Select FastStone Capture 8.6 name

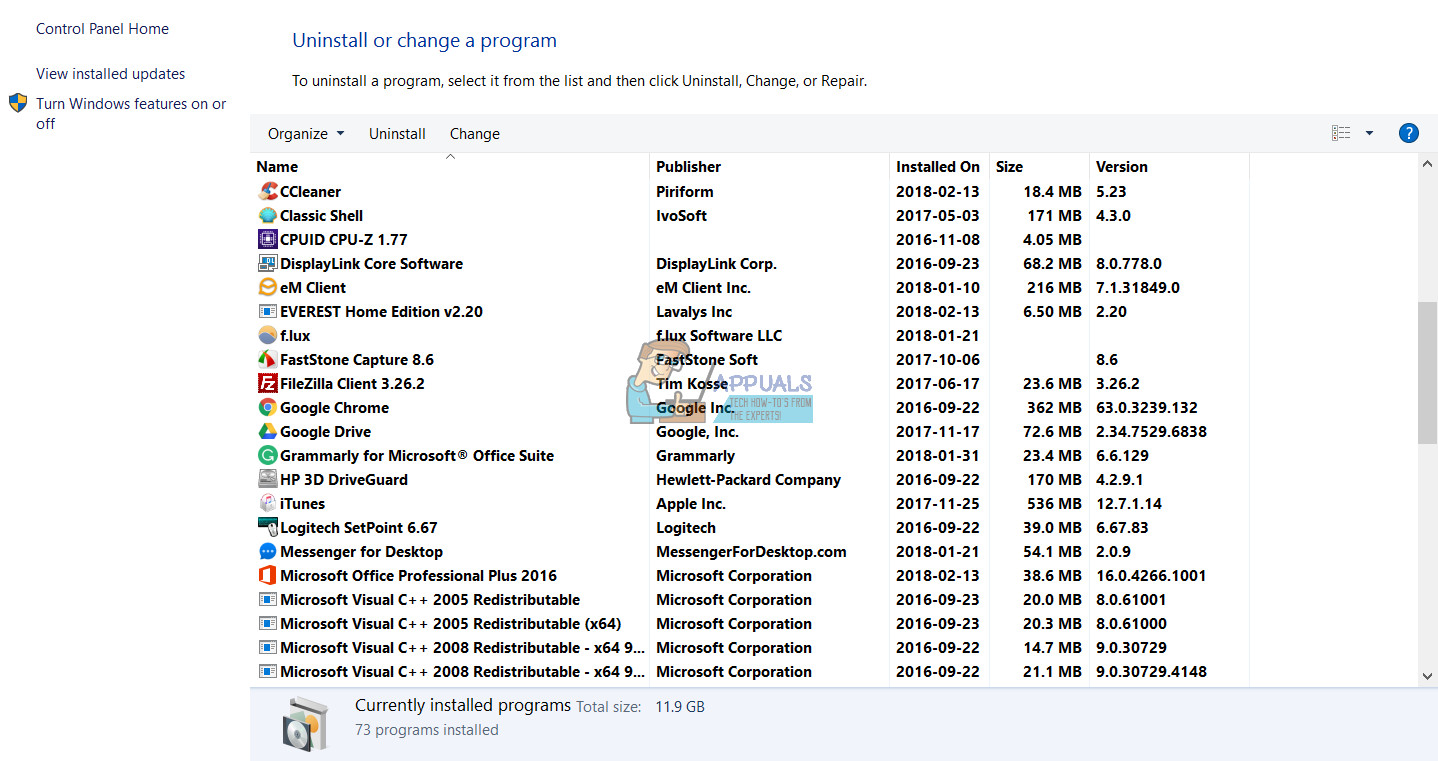(357, 359)
